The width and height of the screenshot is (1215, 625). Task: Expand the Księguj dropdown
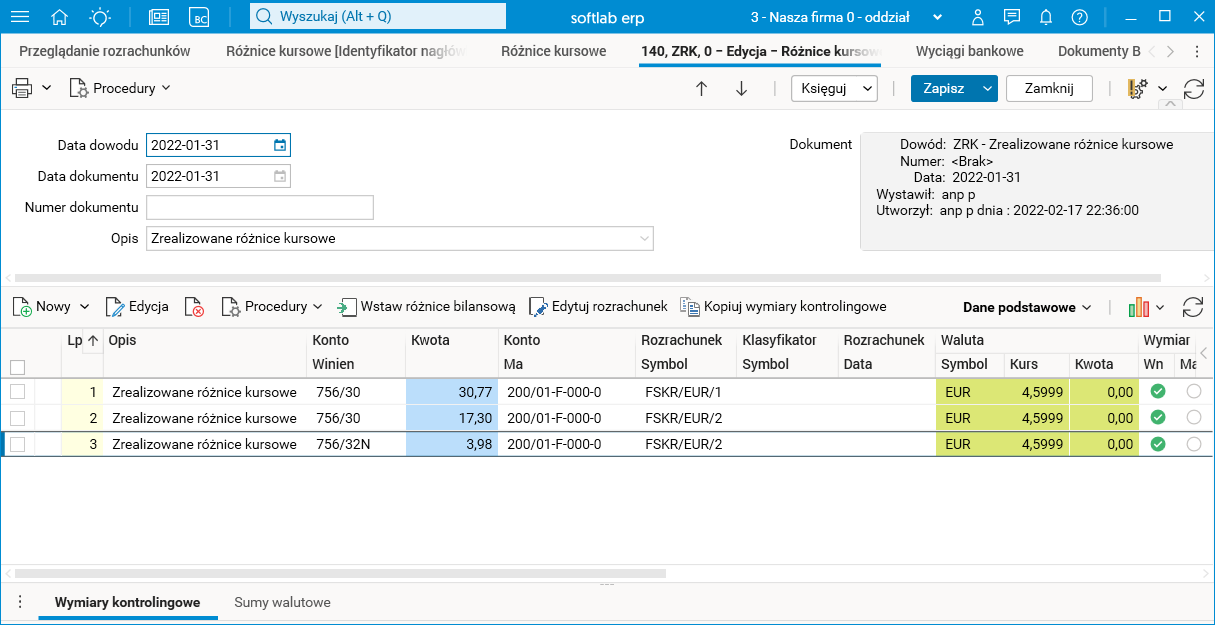tap(834, 88)
